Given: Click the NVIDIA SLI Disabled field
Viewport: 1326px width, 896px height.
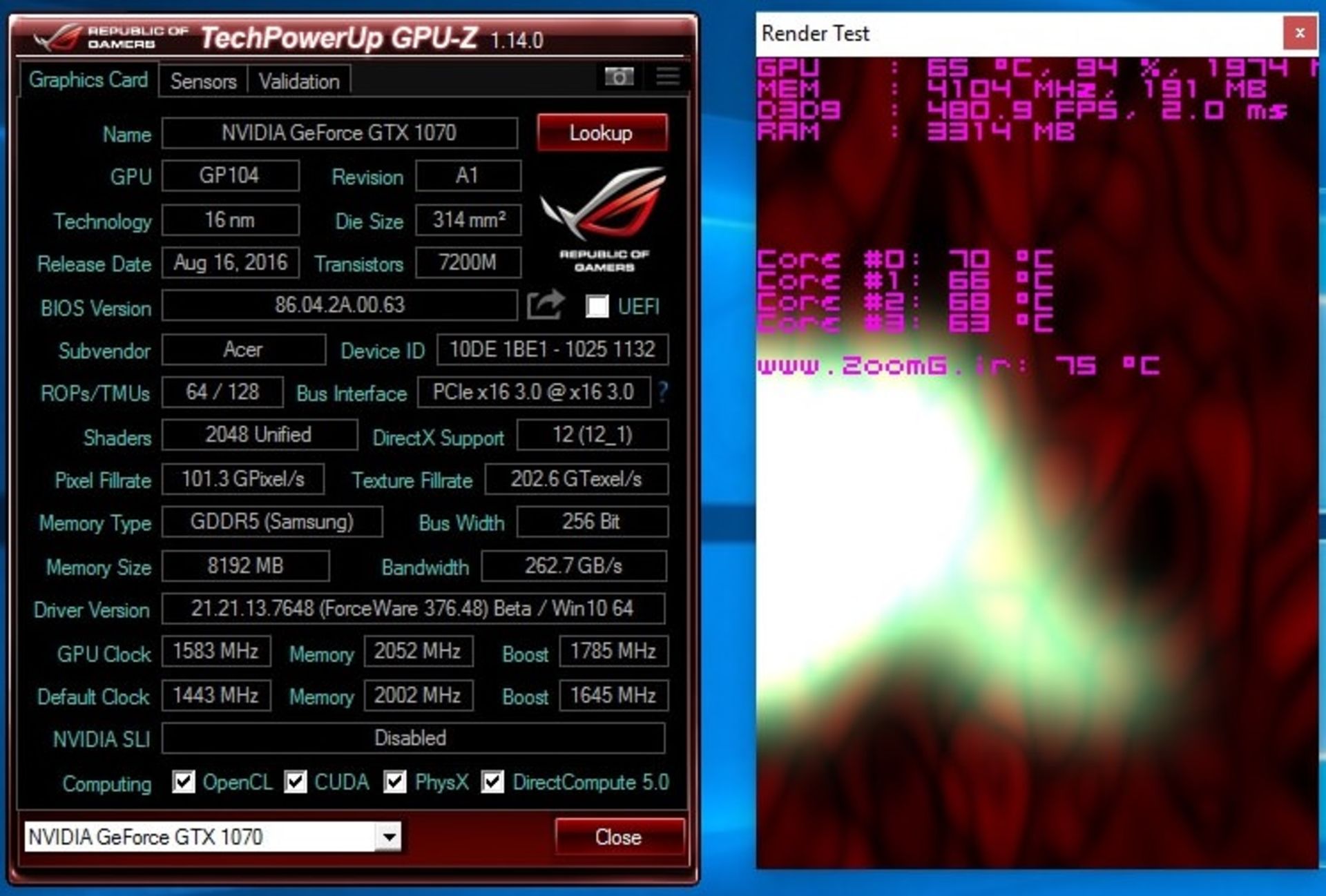Looking at the screenshot, I should click(x=413, y=739).
